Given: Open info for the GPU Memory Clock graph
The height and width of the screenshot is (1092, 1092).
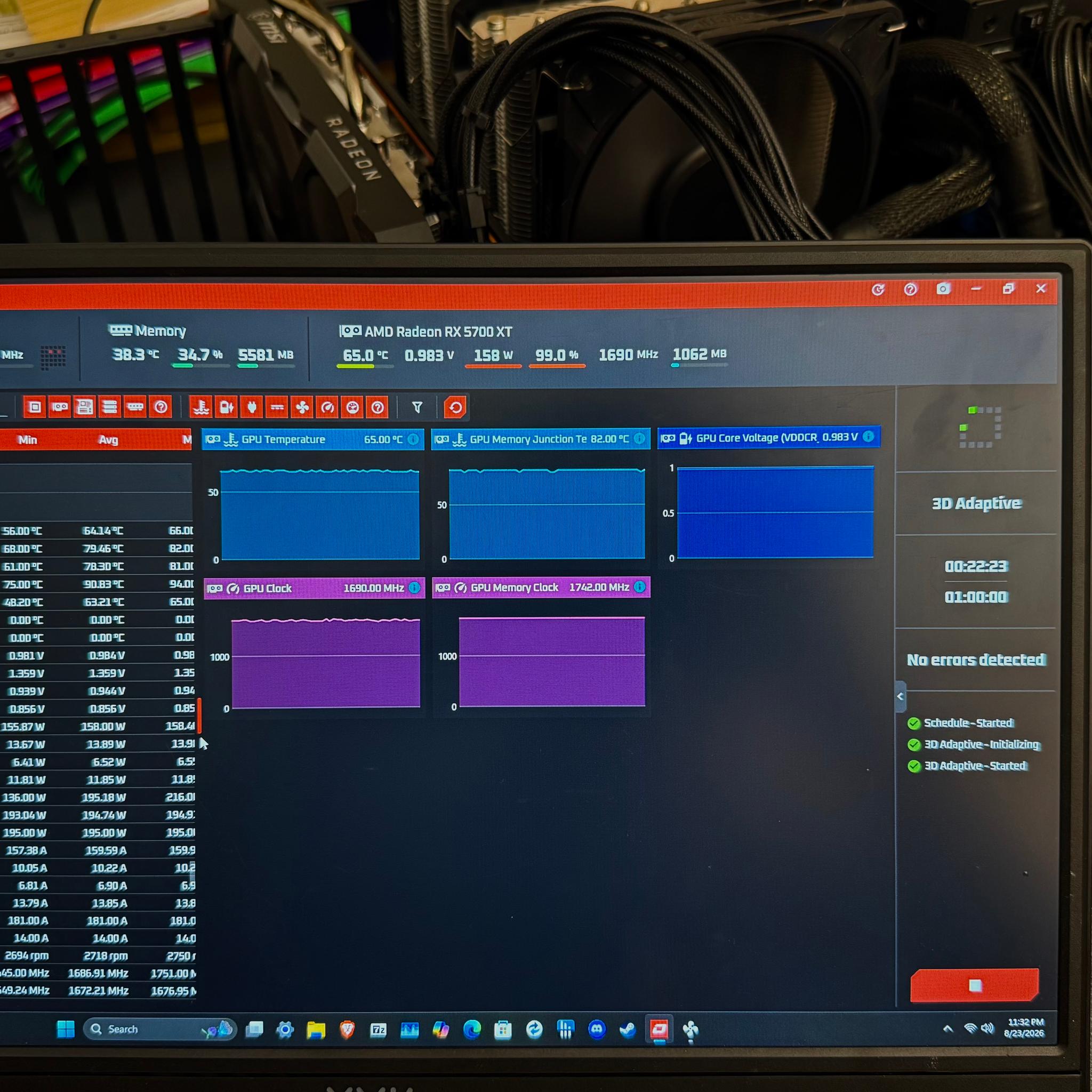Looking at the screenshot, I should (640, 587).
